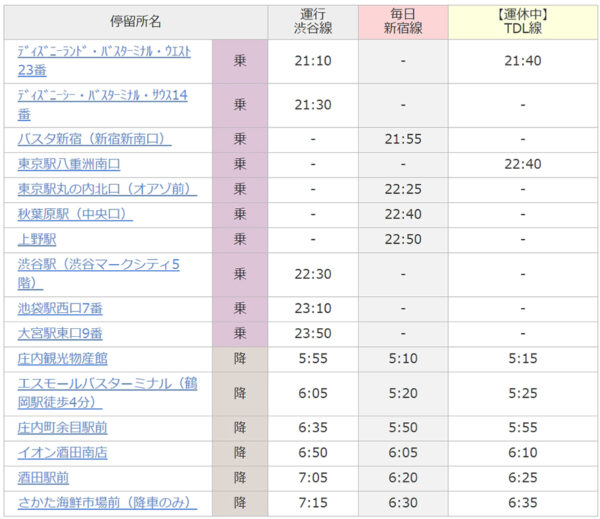
Task: Open the 庄内観光物産館 stop link
Action: coord(62,358)
